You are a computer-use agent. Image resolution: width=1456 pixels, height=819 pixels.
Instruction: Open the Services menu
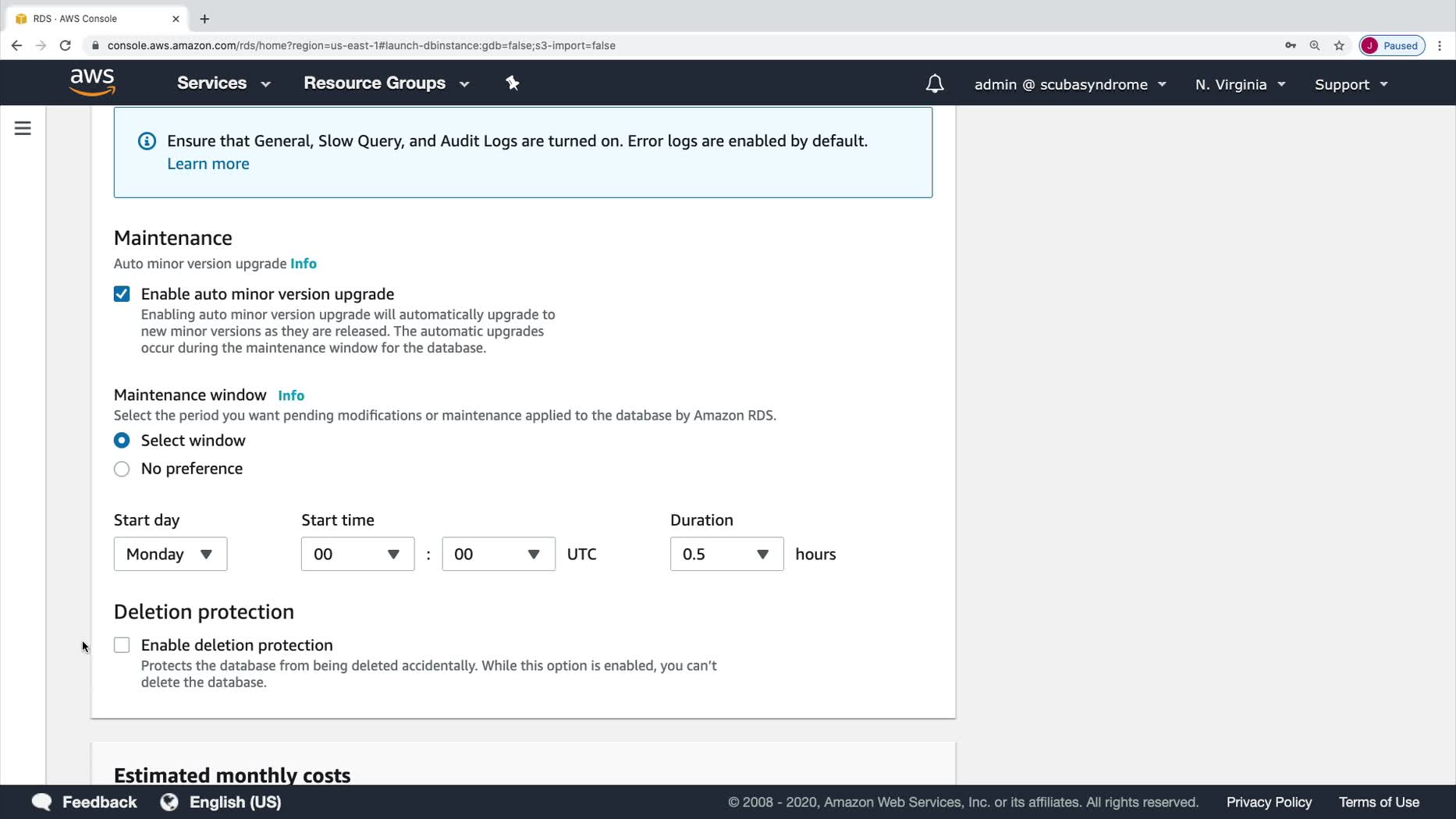pyautogui.click(x=223, y=83)
